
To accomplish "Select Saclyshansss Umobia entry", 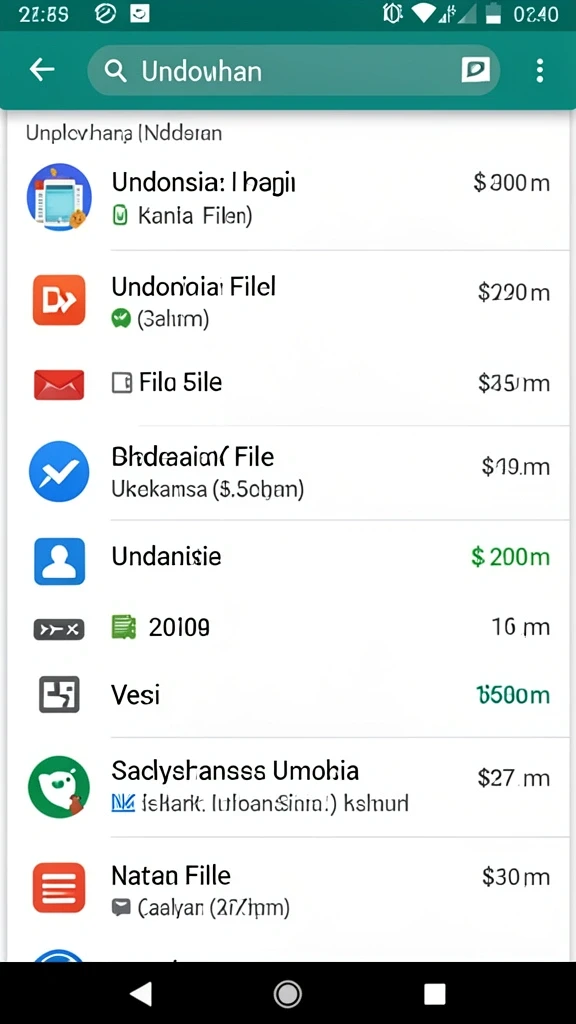I will coord(288,787).
